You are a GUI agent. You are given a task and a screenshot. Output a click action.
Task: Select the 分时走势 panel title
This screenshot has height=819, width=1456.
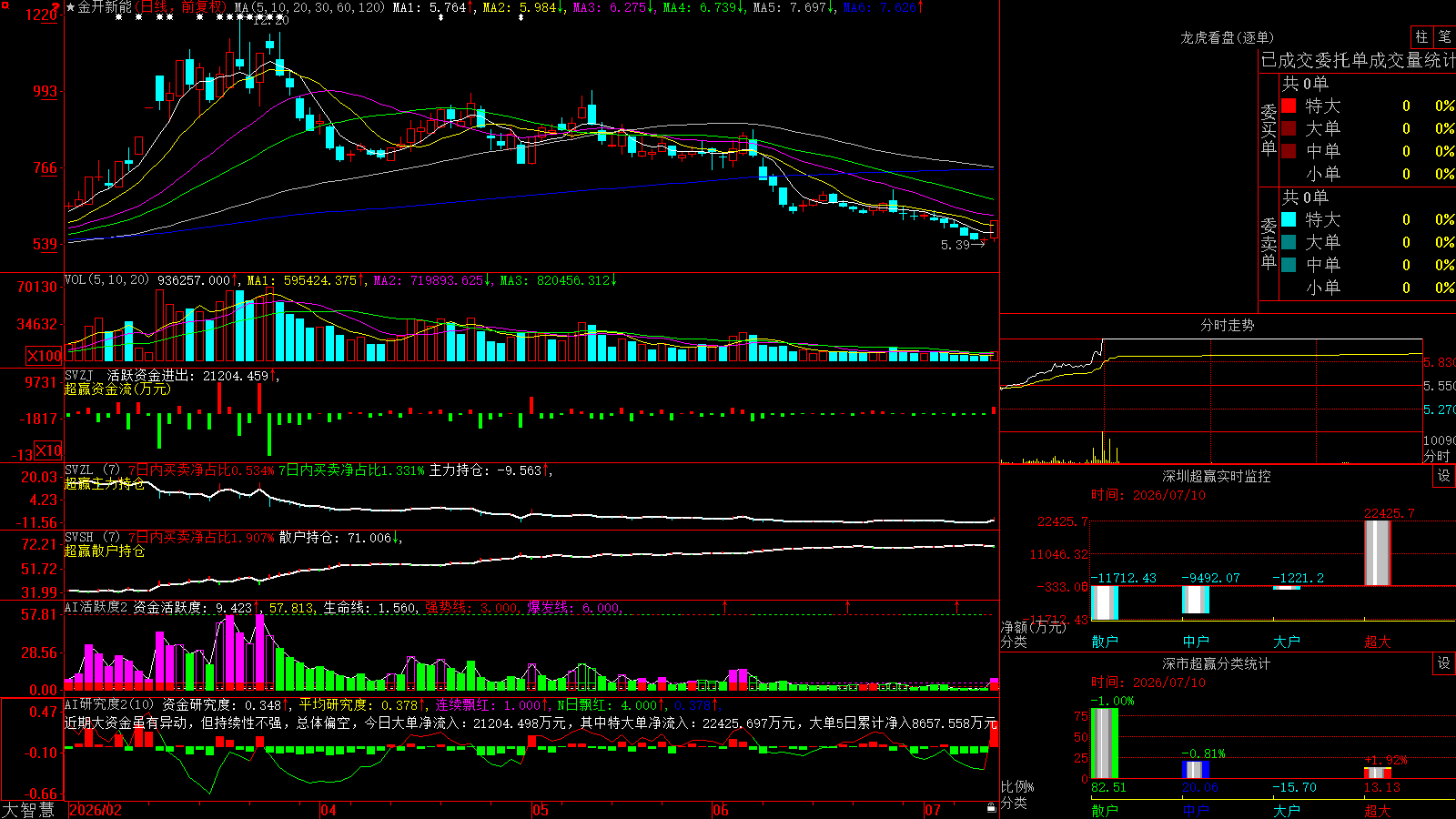click(x=1227, y=325)
